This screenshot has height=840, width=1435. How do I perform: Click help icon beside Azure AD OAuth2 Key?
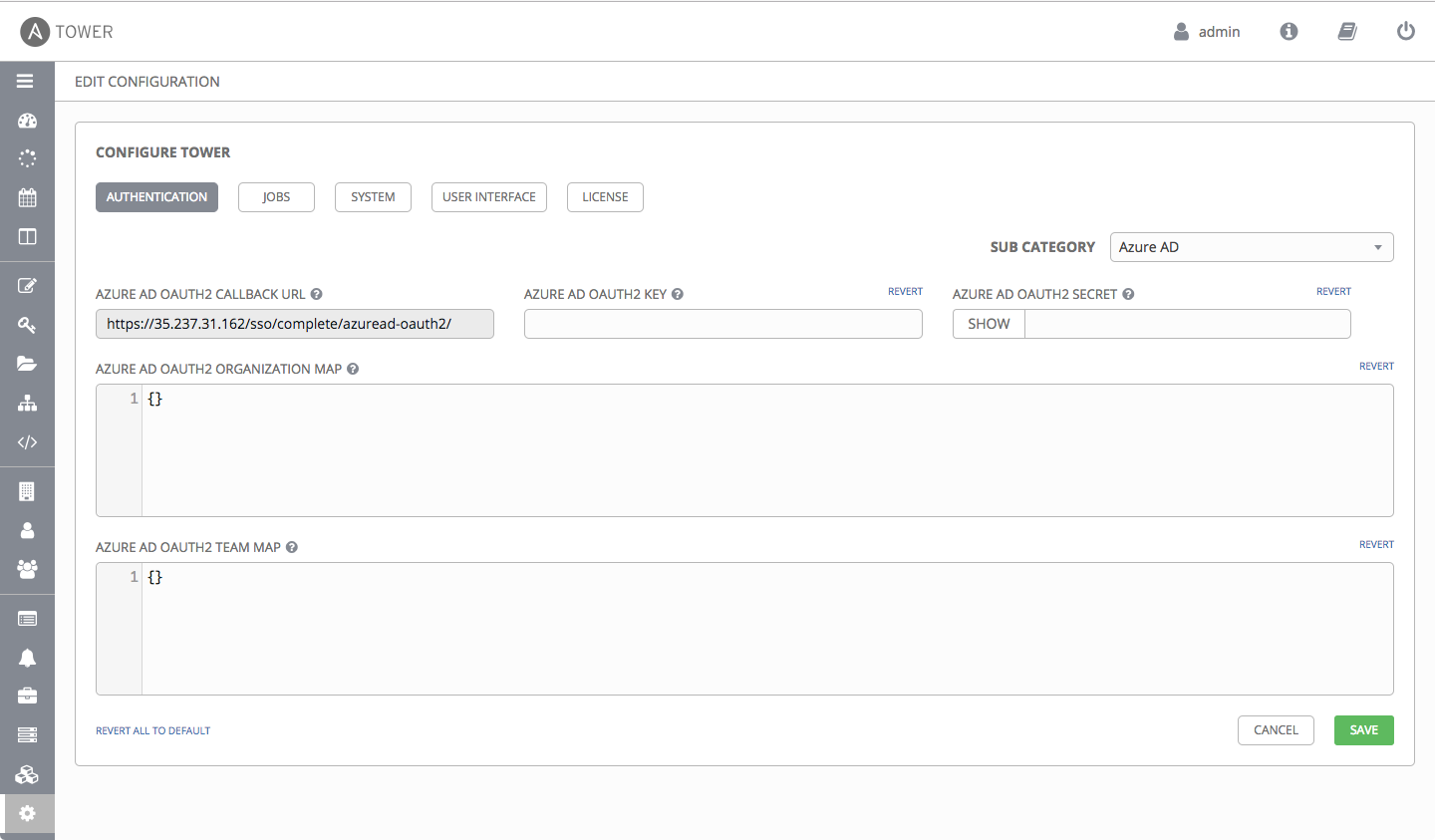coord(678,294)
